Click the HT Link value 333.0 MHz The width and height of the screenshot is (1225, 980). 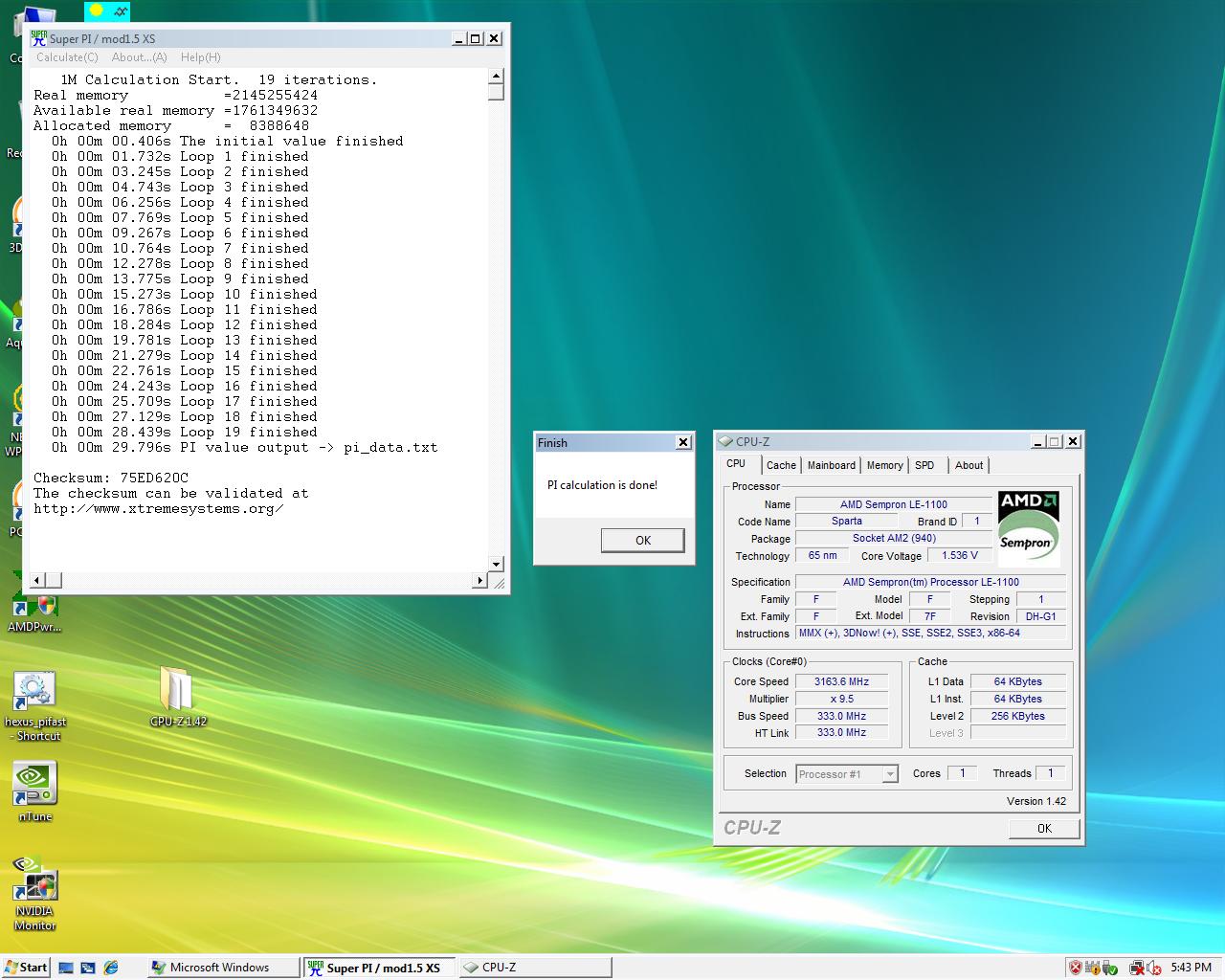pyautogui.click(x=841, y=733)
